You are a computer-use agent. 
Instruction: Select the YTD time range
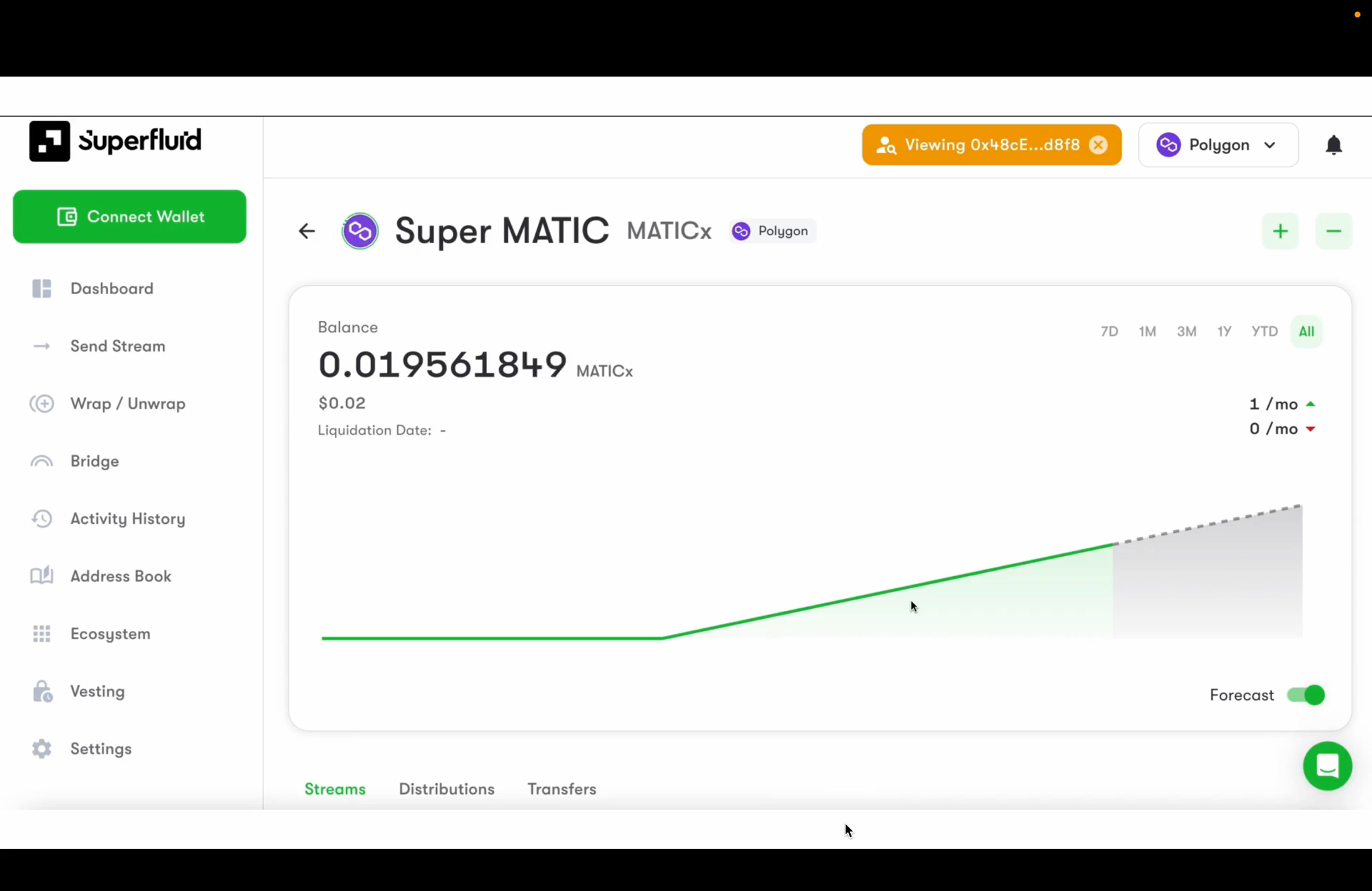(x=1265, y=332)
